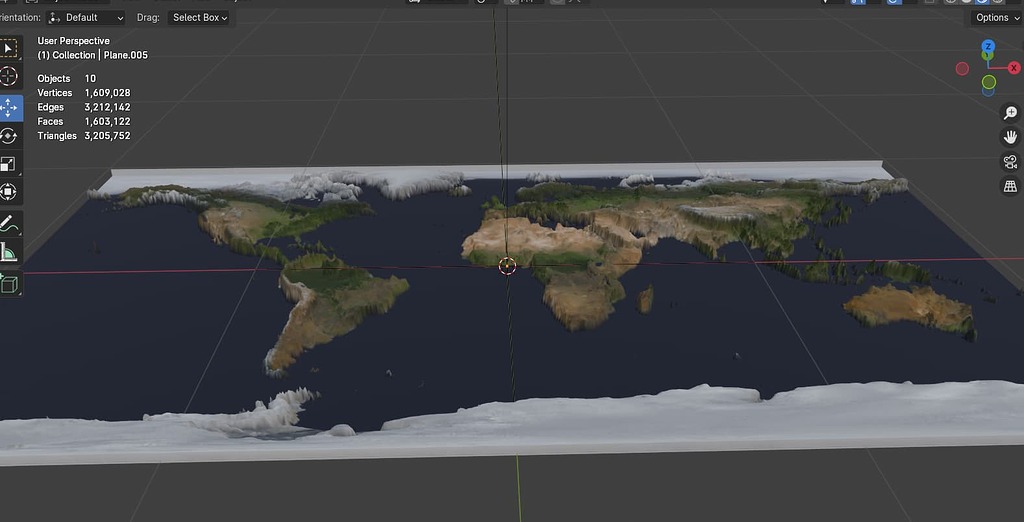This screenshot has height=522, width=1024.
Task: Click the 'Objects 10' statistic
Action: pyautogui.click(x=67, y=78)
